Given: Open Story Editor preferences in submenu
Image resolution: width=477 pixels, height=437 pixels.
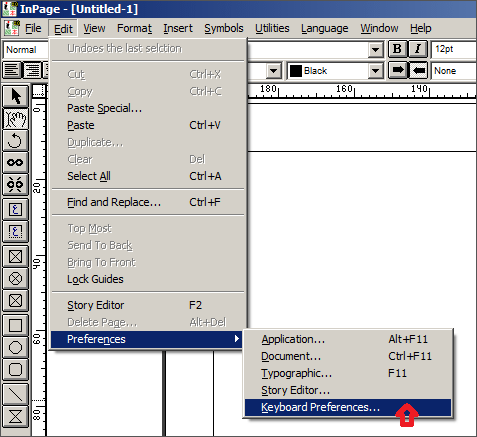Looking at the screenshot, I should (x=348, y=390).
